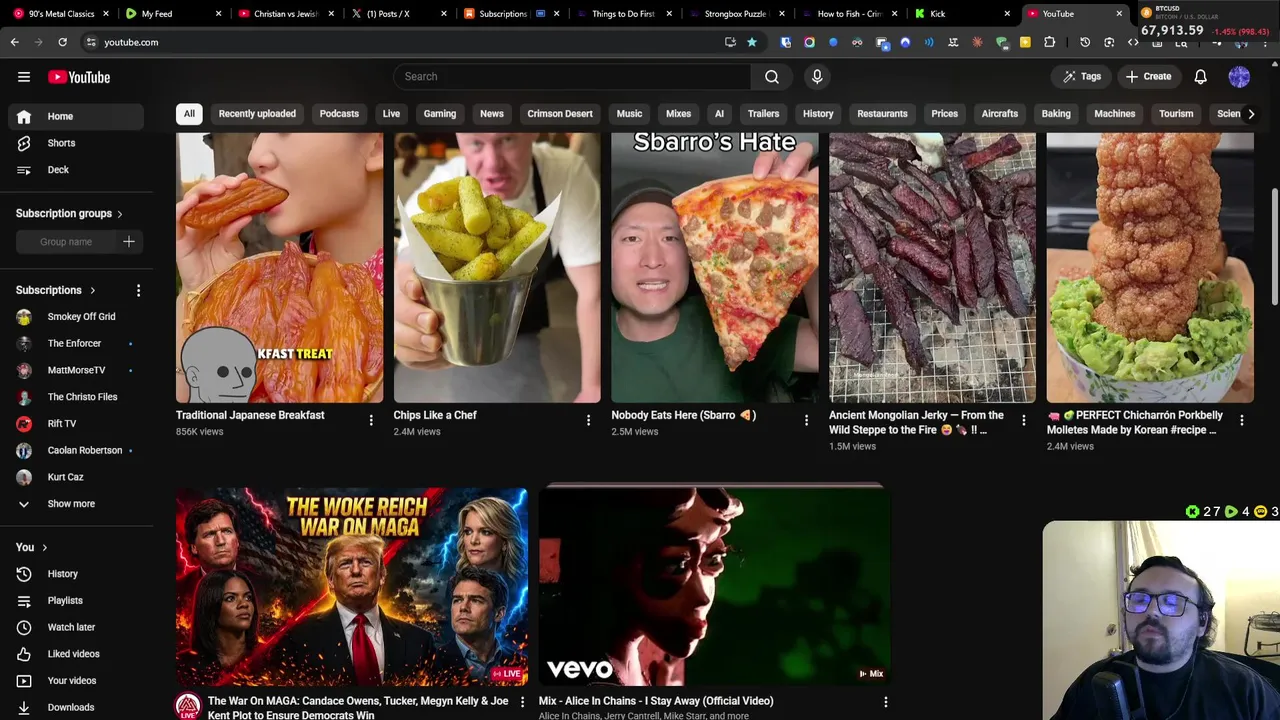1280x720 pixels.
Task: Open the Tags button
Action: (1082, 77)
